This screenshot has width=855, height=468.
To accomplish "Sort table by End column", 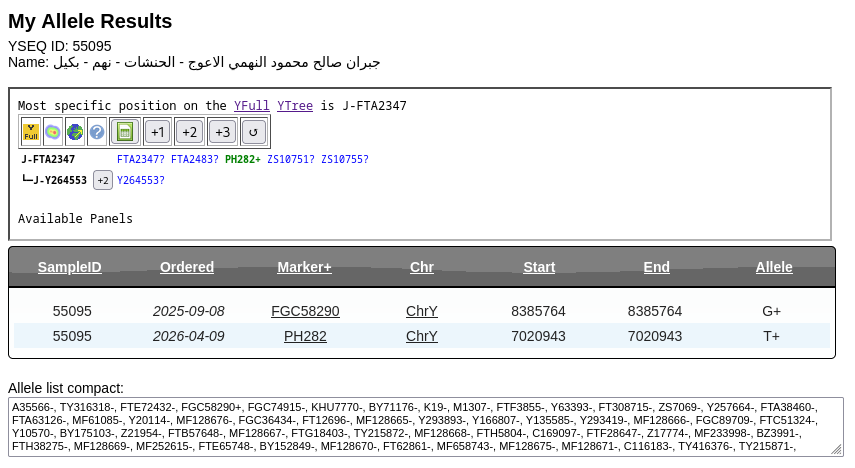I will pos(657,267).
